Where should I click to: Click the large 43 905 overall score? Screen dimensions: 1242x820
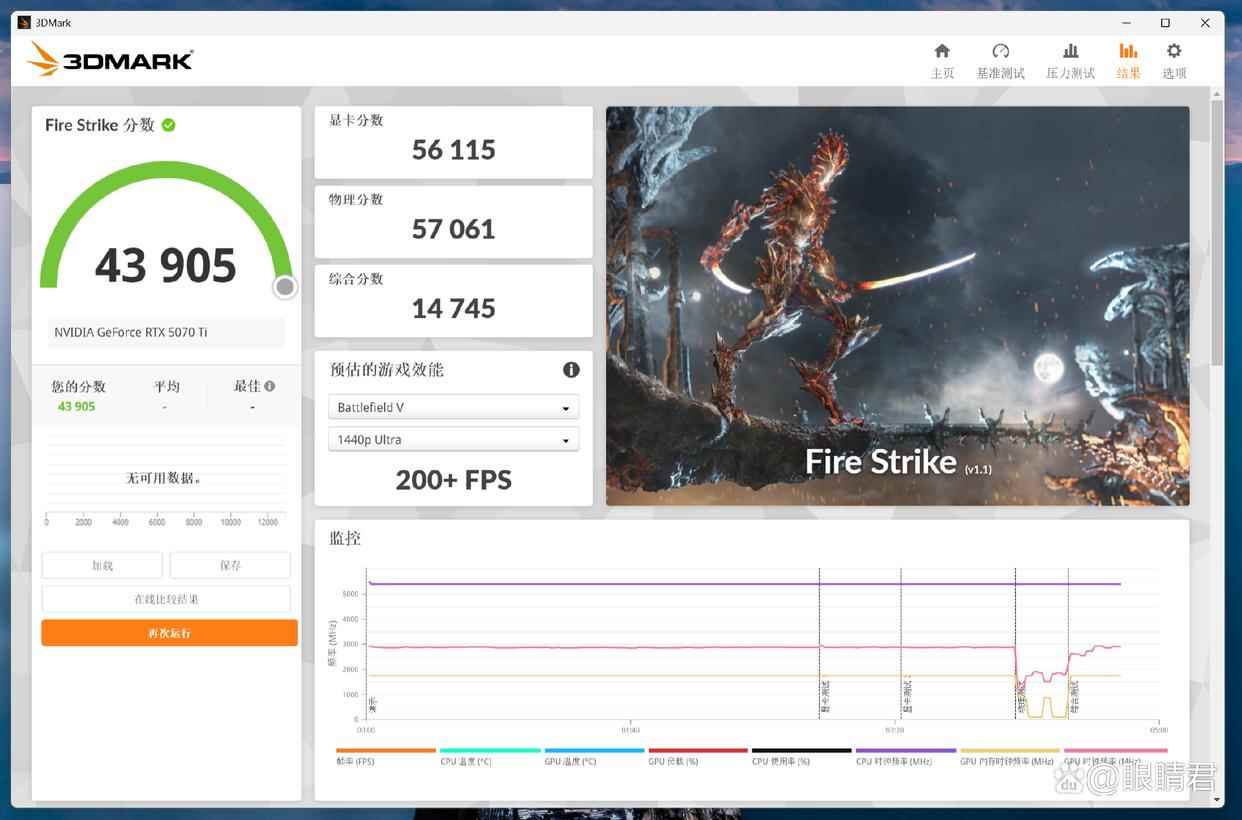click(x=166, y=265)
